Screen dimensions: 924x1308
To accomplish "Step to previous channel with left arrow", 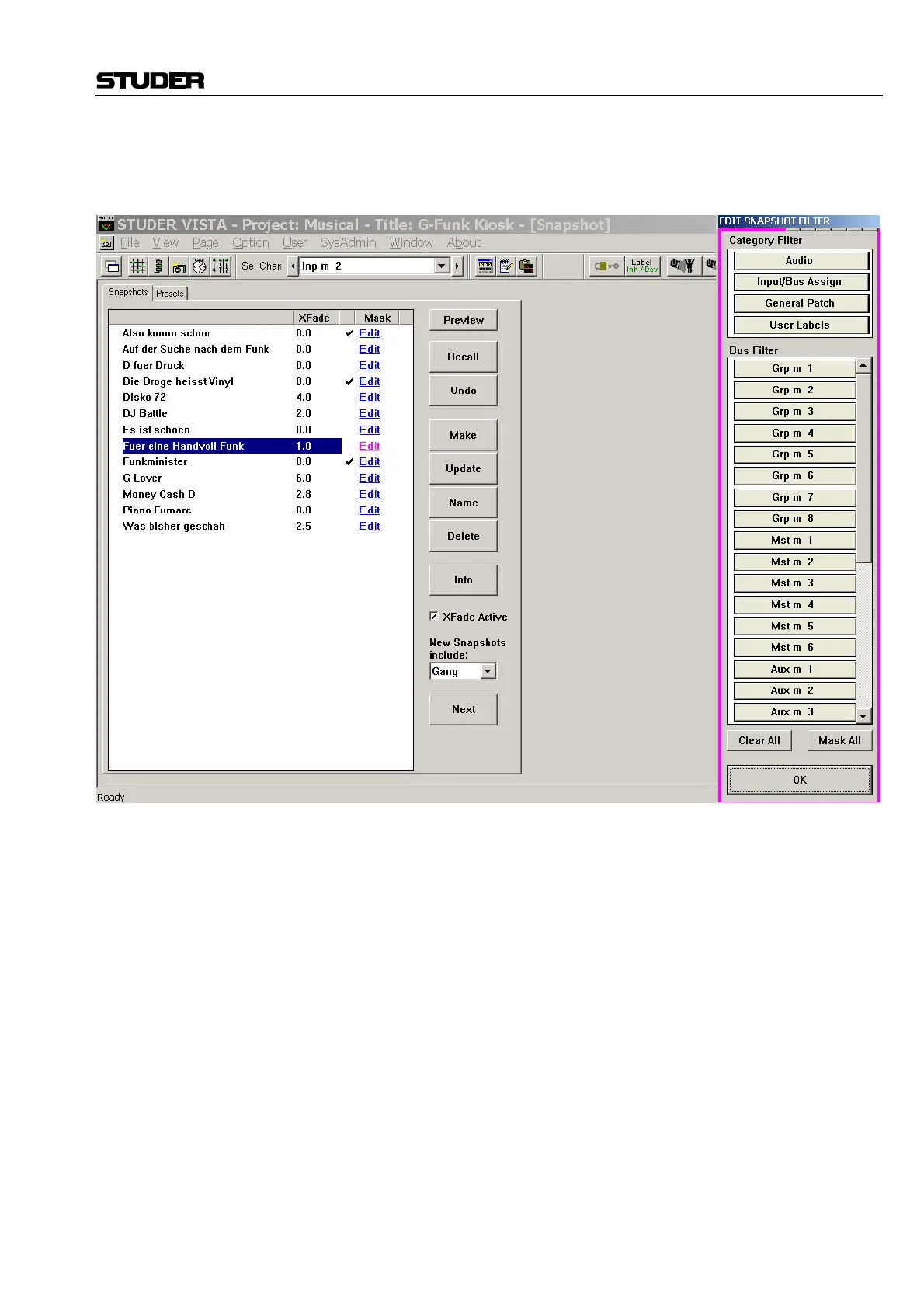I will (x=293, y=266).
